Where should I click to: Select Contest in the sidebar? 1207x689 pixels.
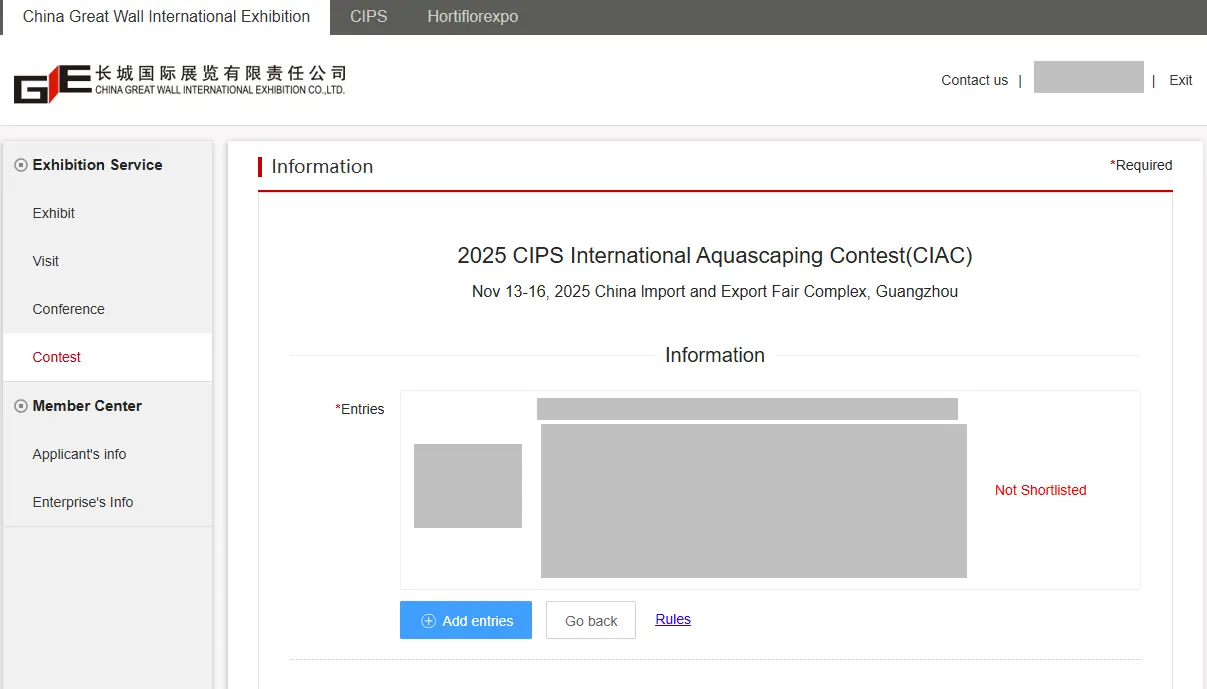[x=56, y=357]
